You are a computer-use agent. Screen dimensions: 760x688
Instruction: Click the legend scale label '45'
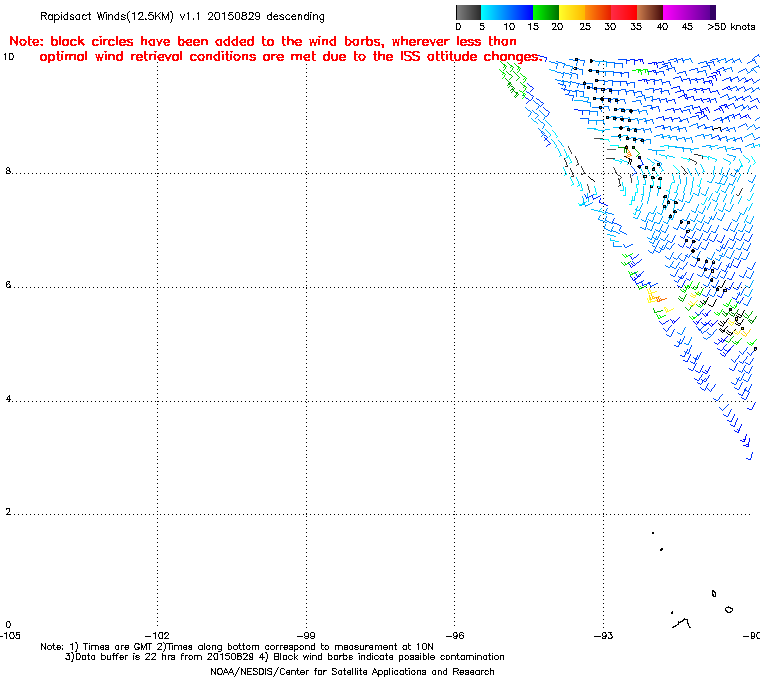click(687, 27)
